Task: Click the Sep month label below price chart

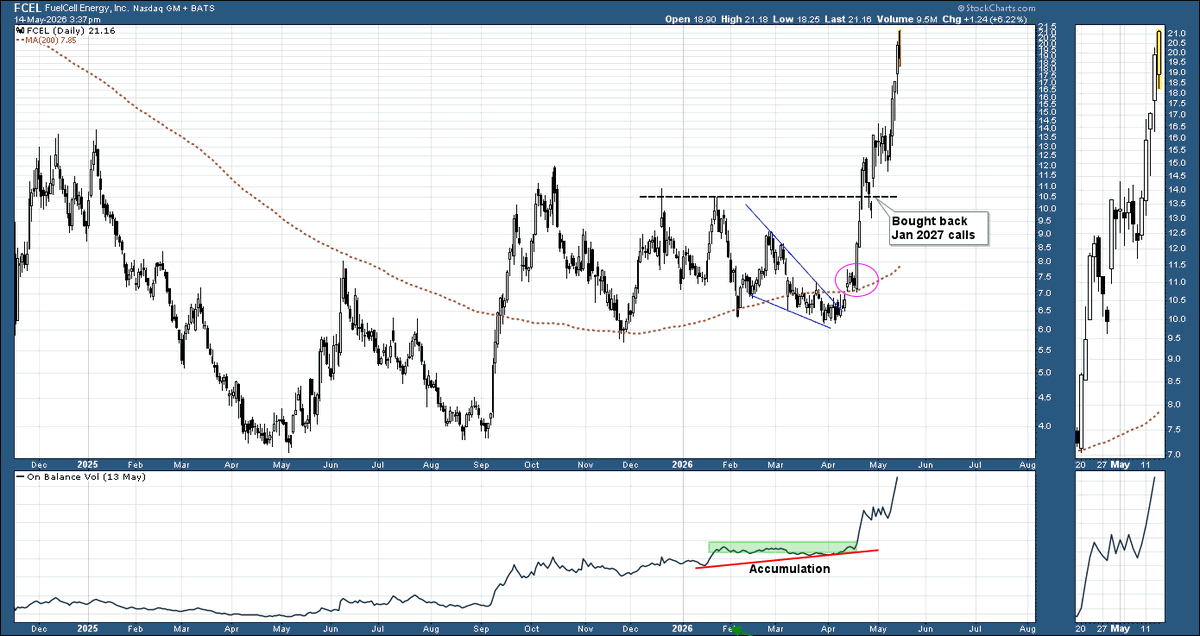Action: 482,465
